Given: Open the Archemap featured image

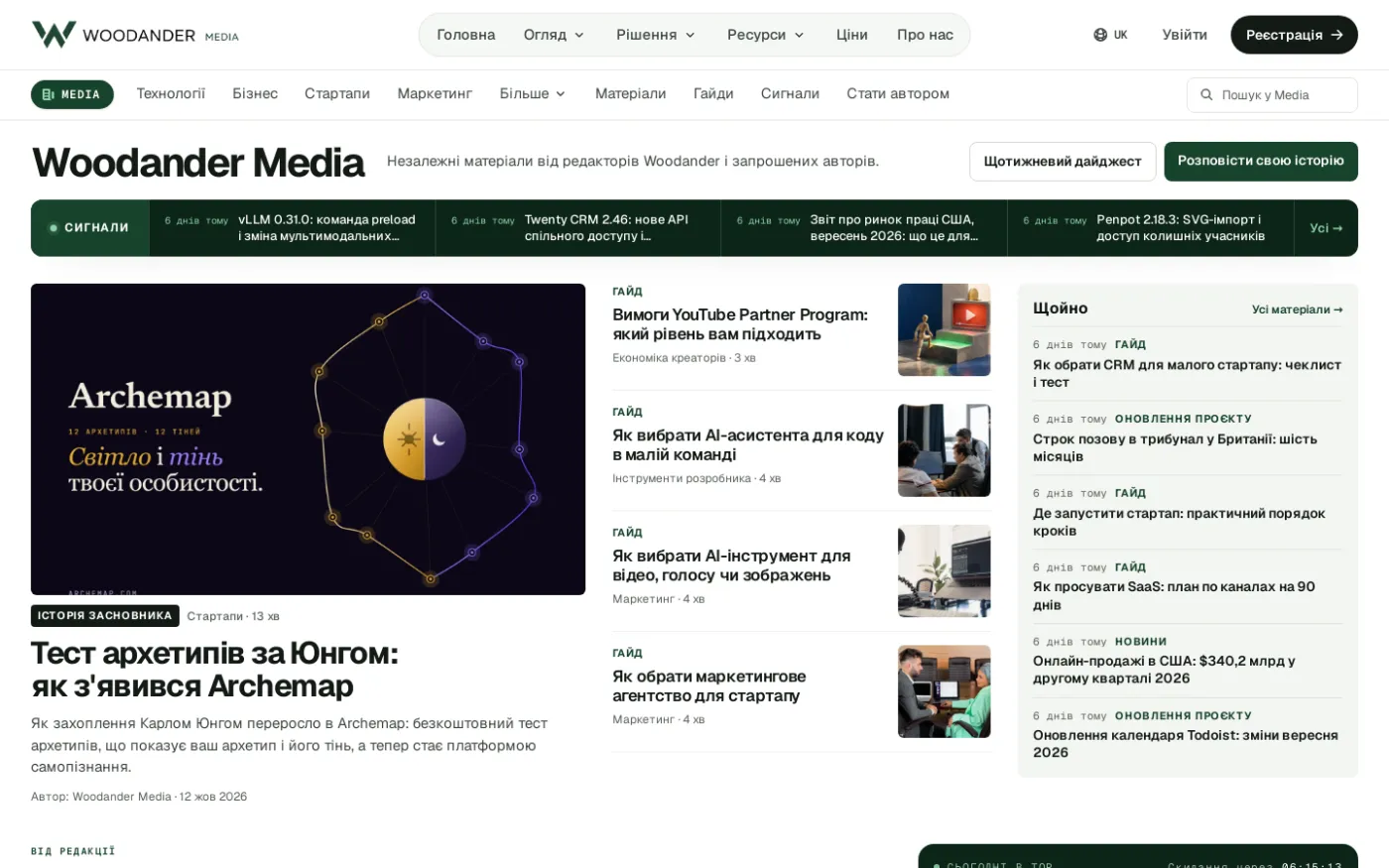Looking at the screenshot, I should point(308,439).
